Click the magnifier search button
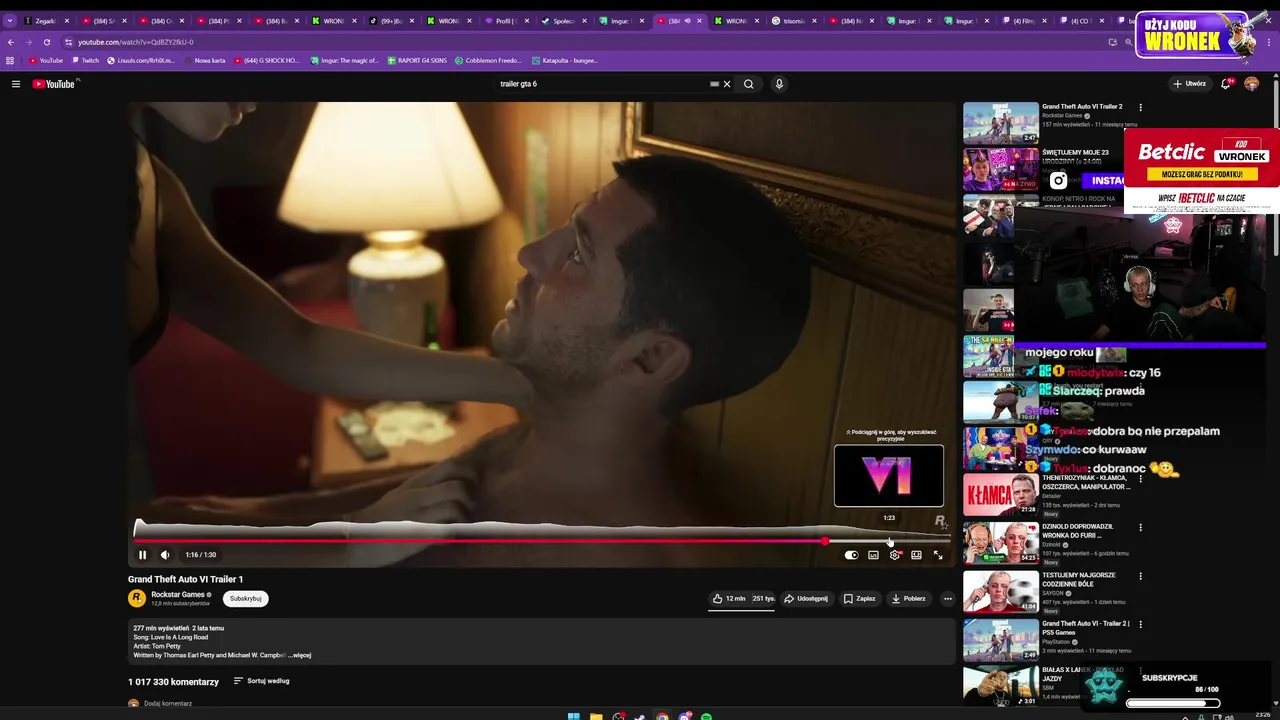This screenshot has width=1280, height=720. (748, 84)
